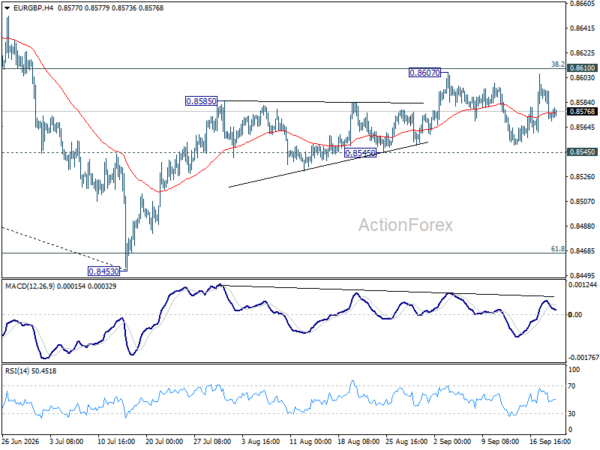The width and height of the screenshot is (600, 450).
Task: Click the 16 Sep 16:00 time label
Action: 550,441
